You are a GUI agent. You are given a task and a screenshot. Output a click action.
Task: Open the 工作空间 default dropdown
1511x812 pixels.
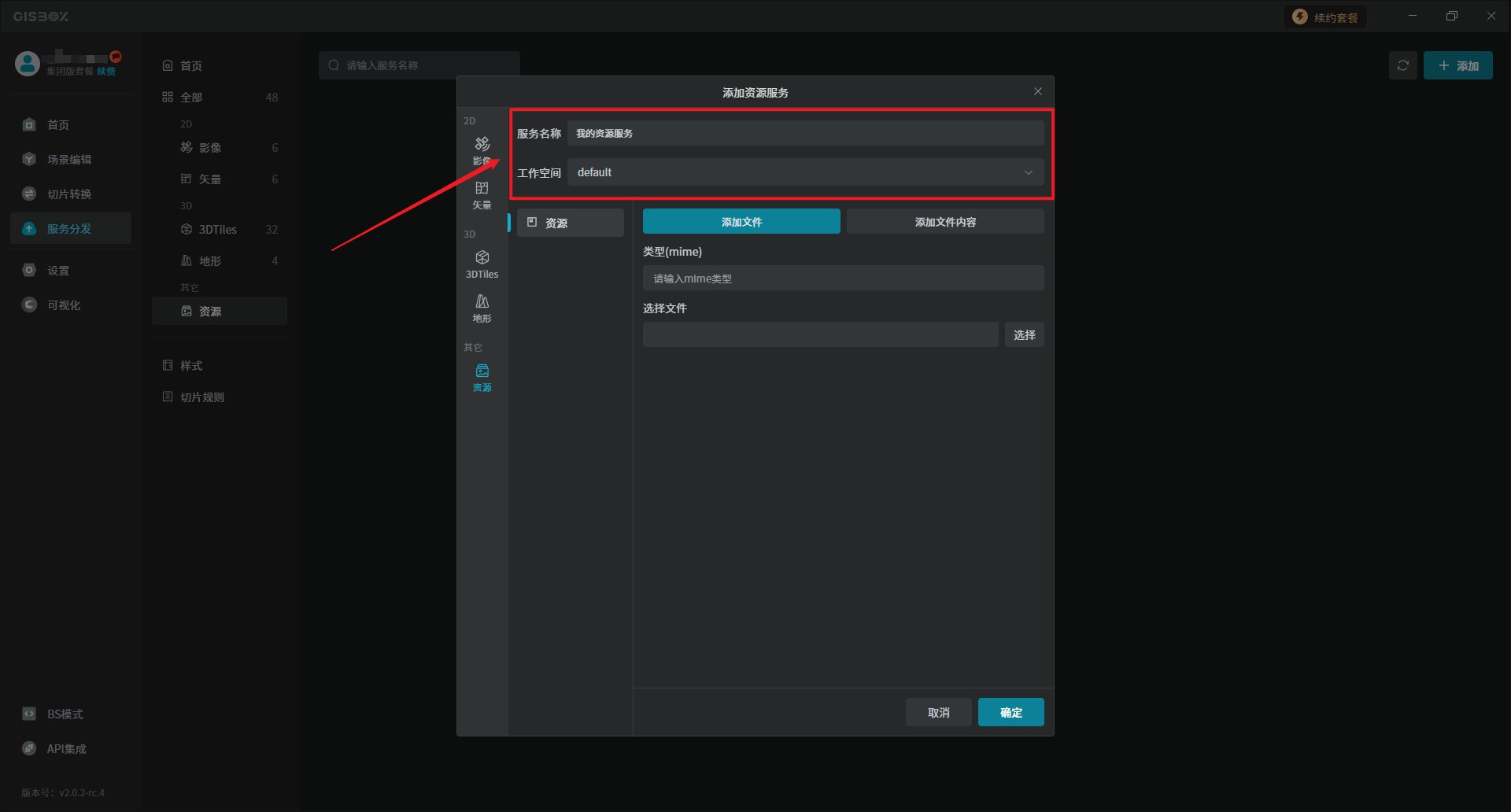tap(805, 172)
